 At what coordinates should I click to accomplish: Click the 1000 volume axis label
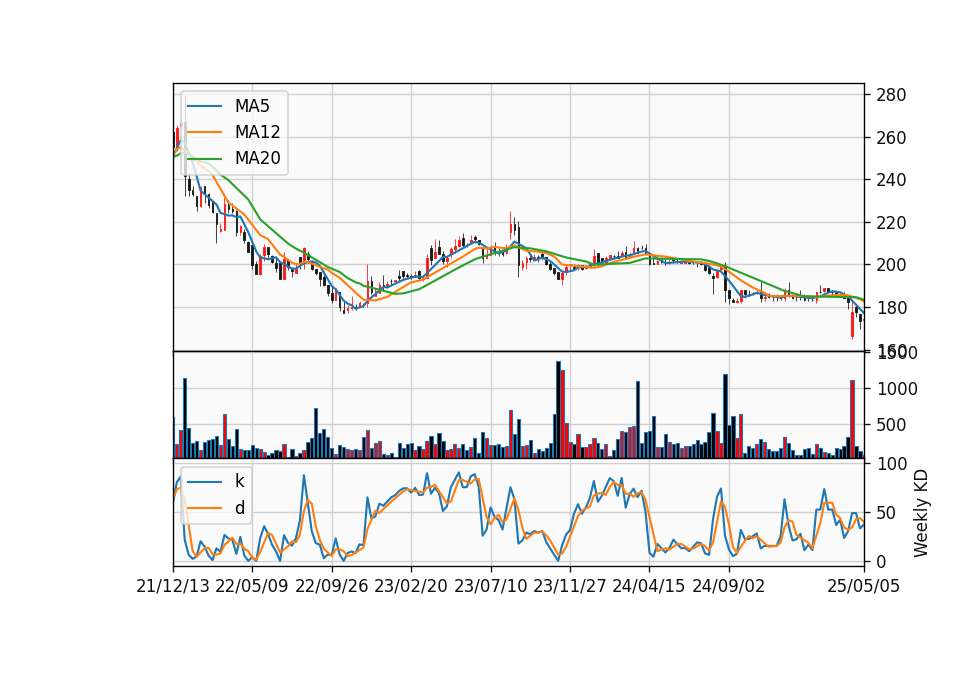(x=897, y=389)
